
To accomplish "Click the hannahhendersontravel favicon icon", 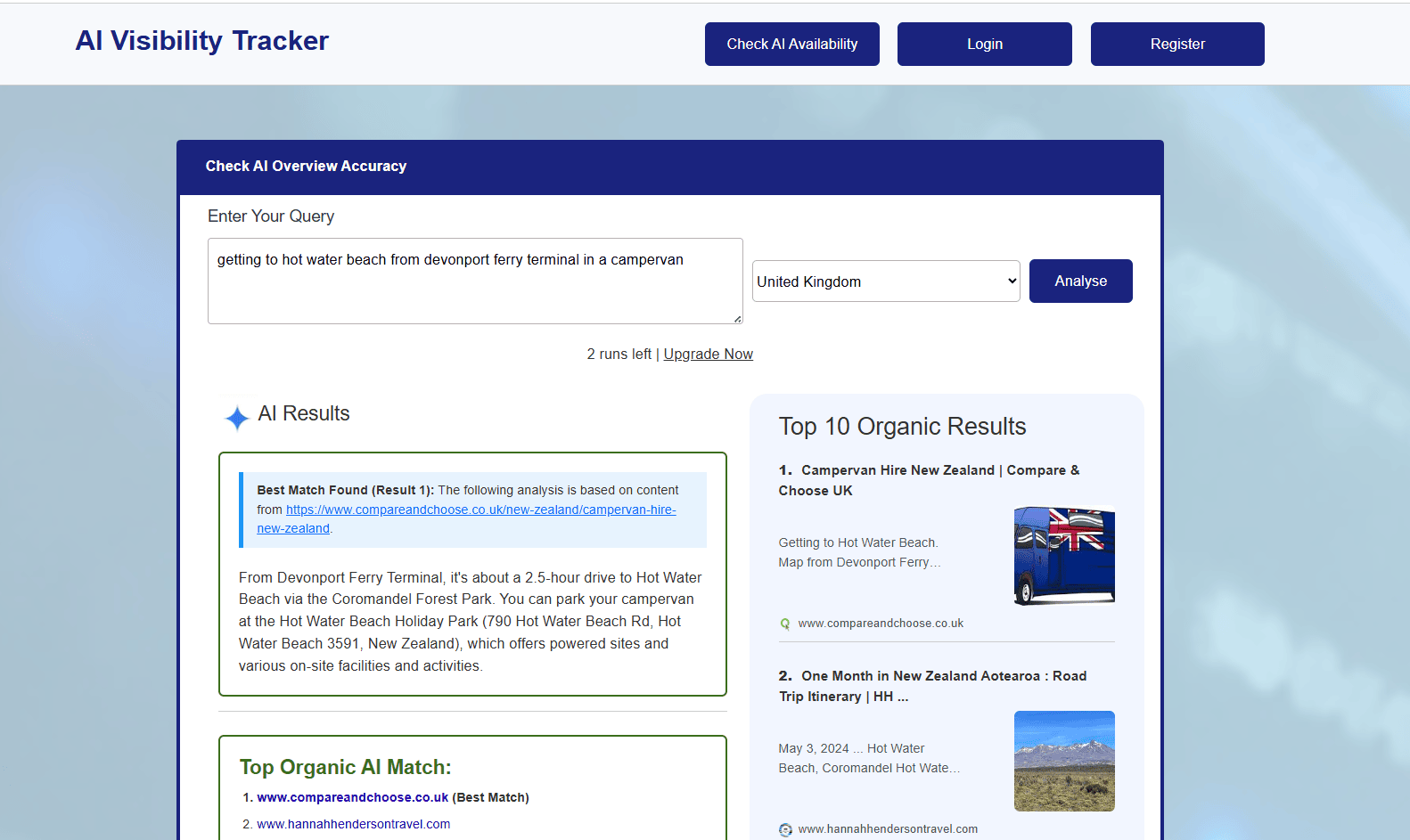I will tap(785, 829).
